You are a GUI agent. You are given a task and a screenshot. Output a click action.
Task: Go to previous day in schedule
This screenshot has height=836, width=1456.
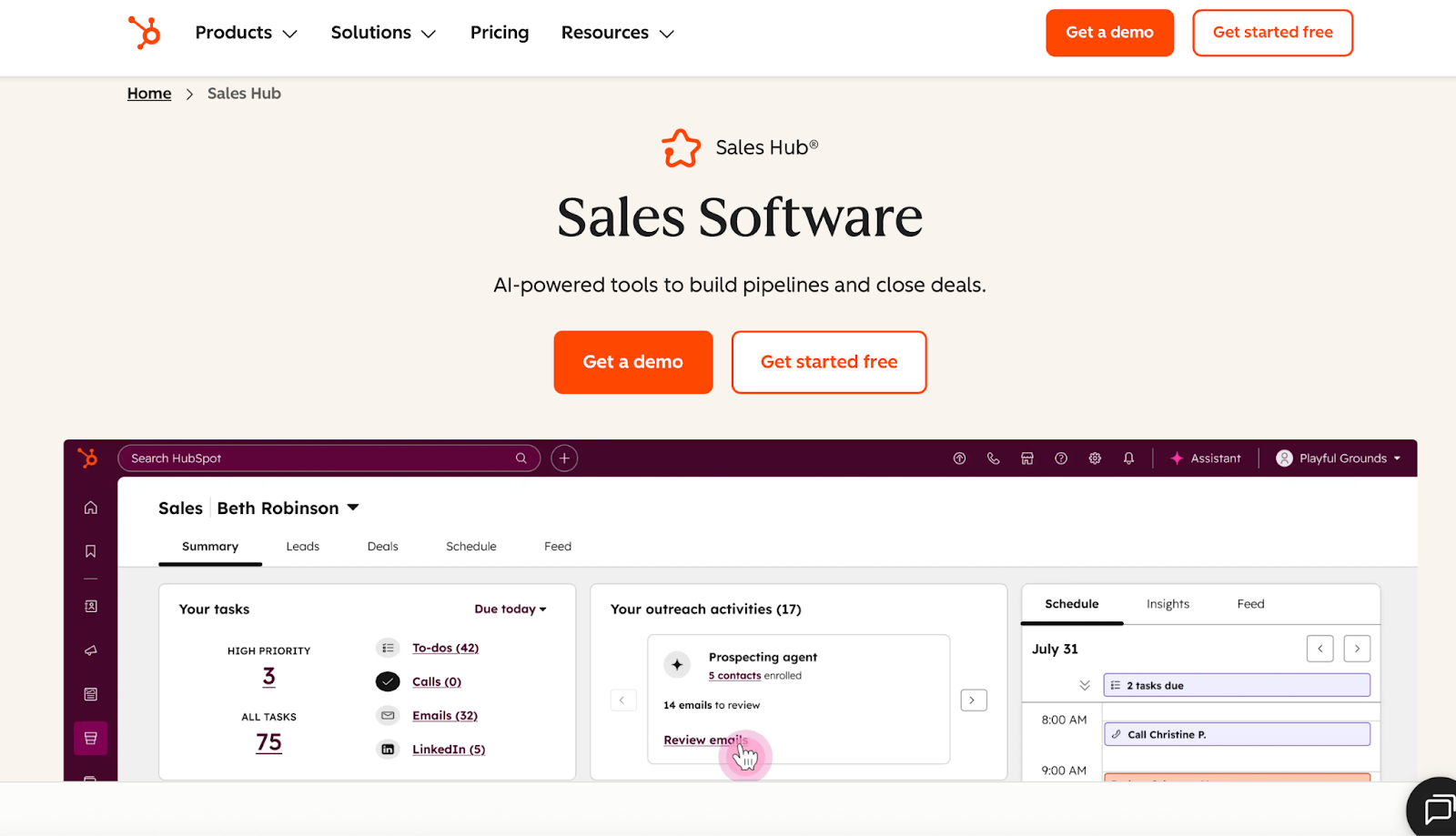coord(1319,649)
